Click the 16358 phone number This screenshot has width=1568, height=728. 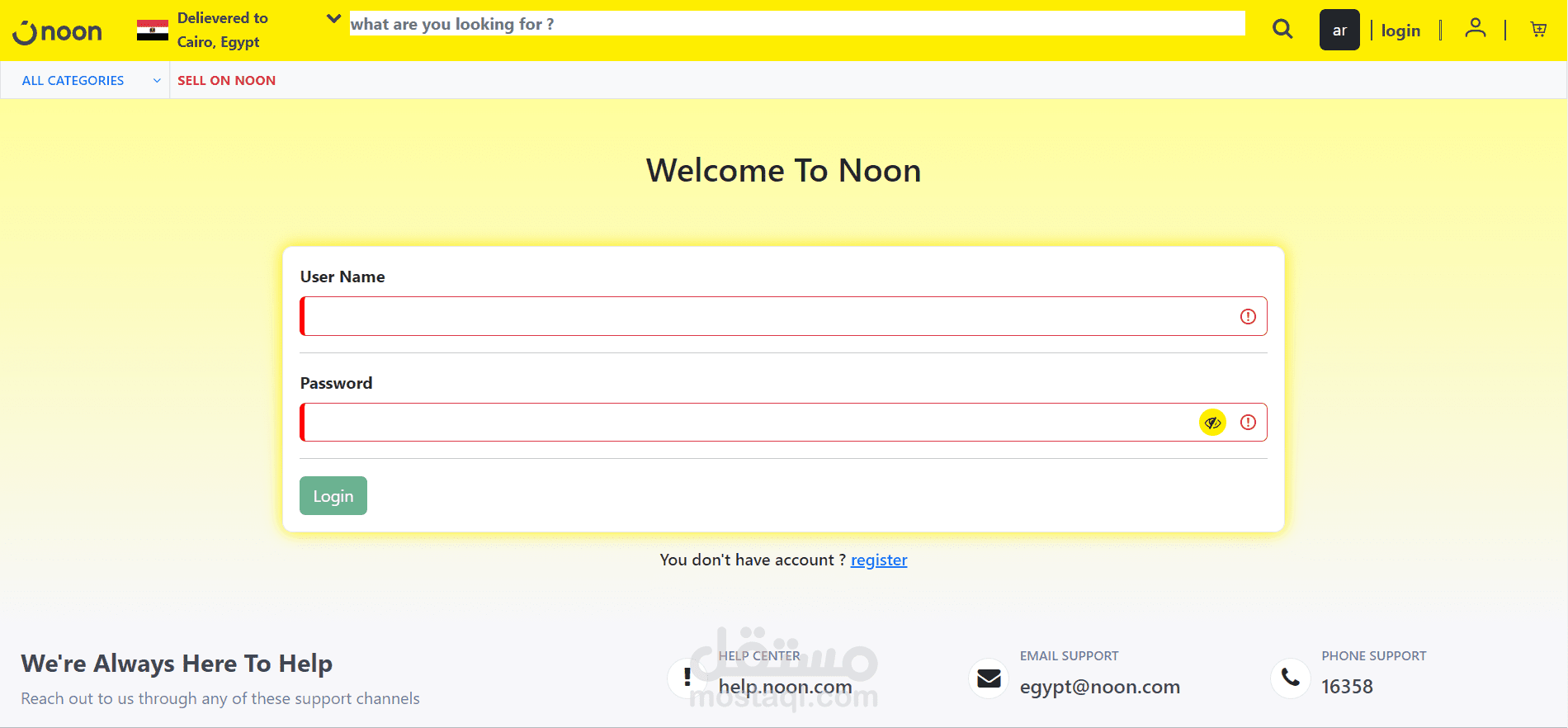coord(1347,687)
